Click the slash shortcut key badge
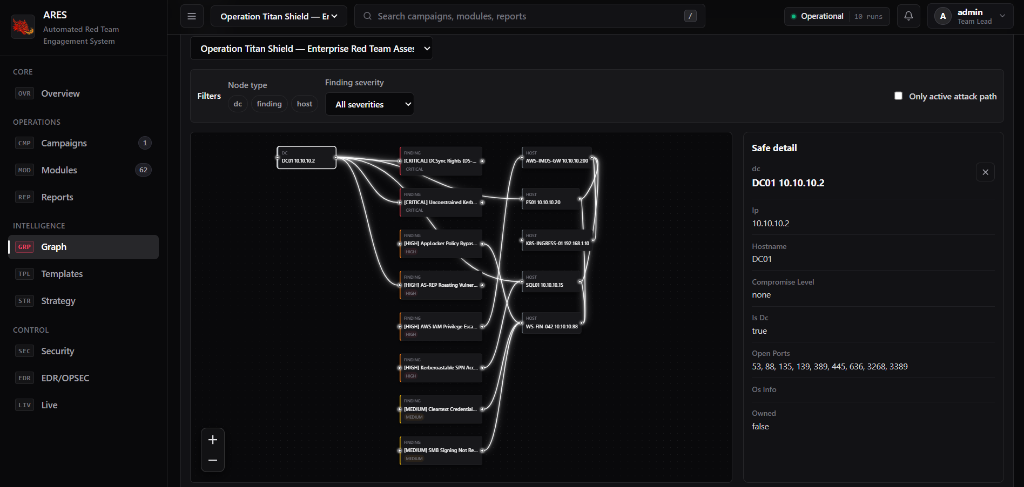The width and height of the screenshot is (1024, 487). pyautogui.click(x=690, y=16)
